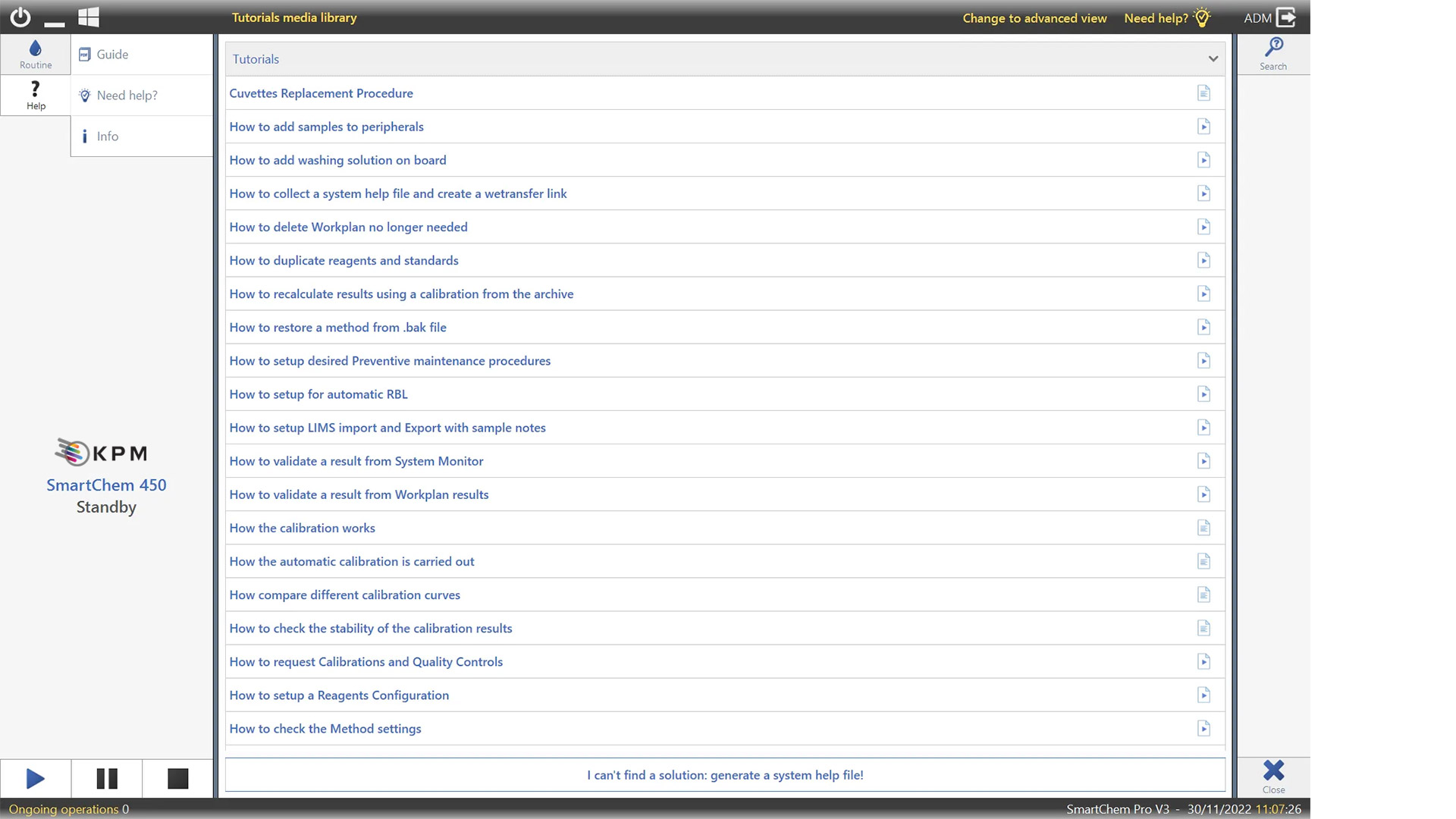This screenshot has height=819, width=1456.
Task: Click the ADM logout icon
Action: coord(1286,17)
